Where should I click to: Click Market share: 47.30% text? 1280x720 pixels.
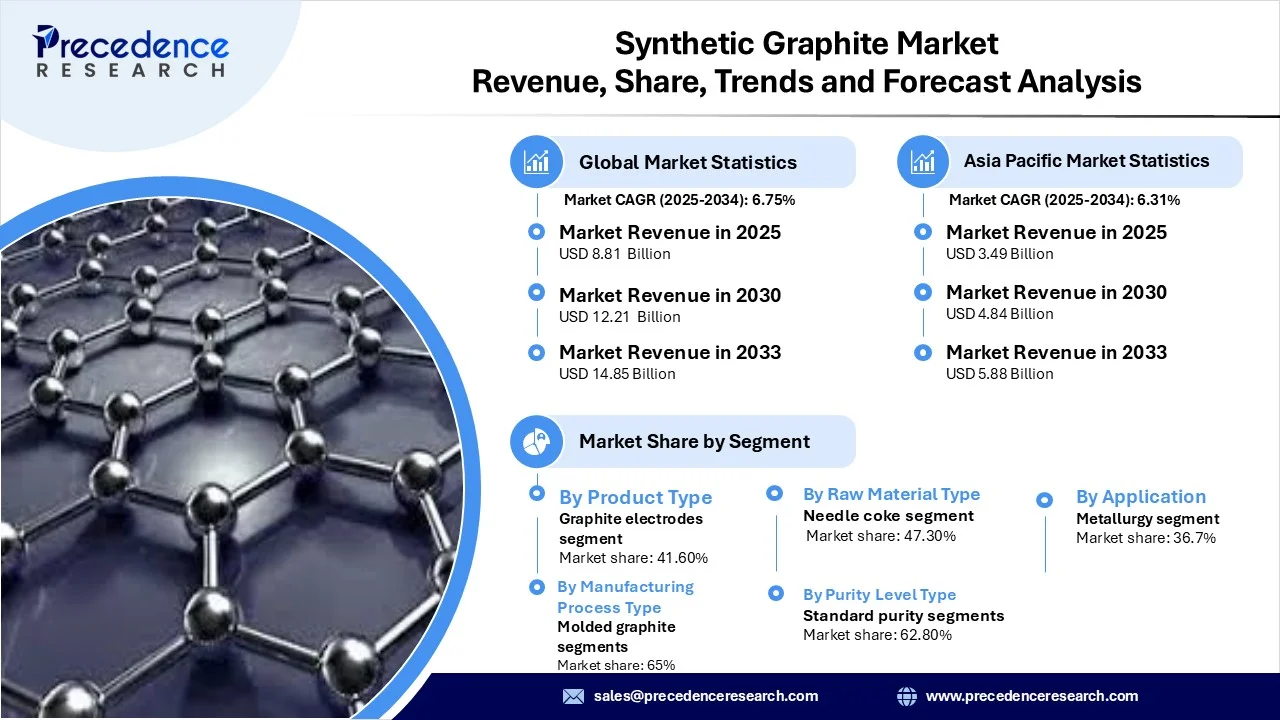pos(881,536)
